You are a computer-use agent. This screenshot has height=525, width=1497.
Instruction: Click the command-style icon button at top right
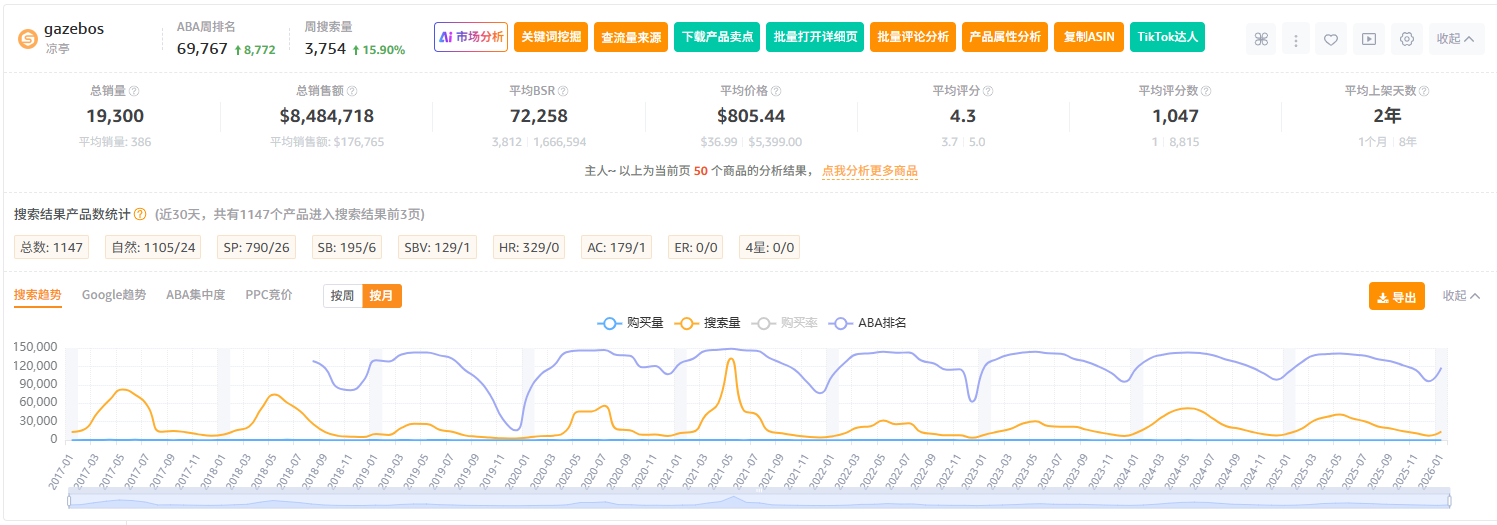pos(1261,39)
